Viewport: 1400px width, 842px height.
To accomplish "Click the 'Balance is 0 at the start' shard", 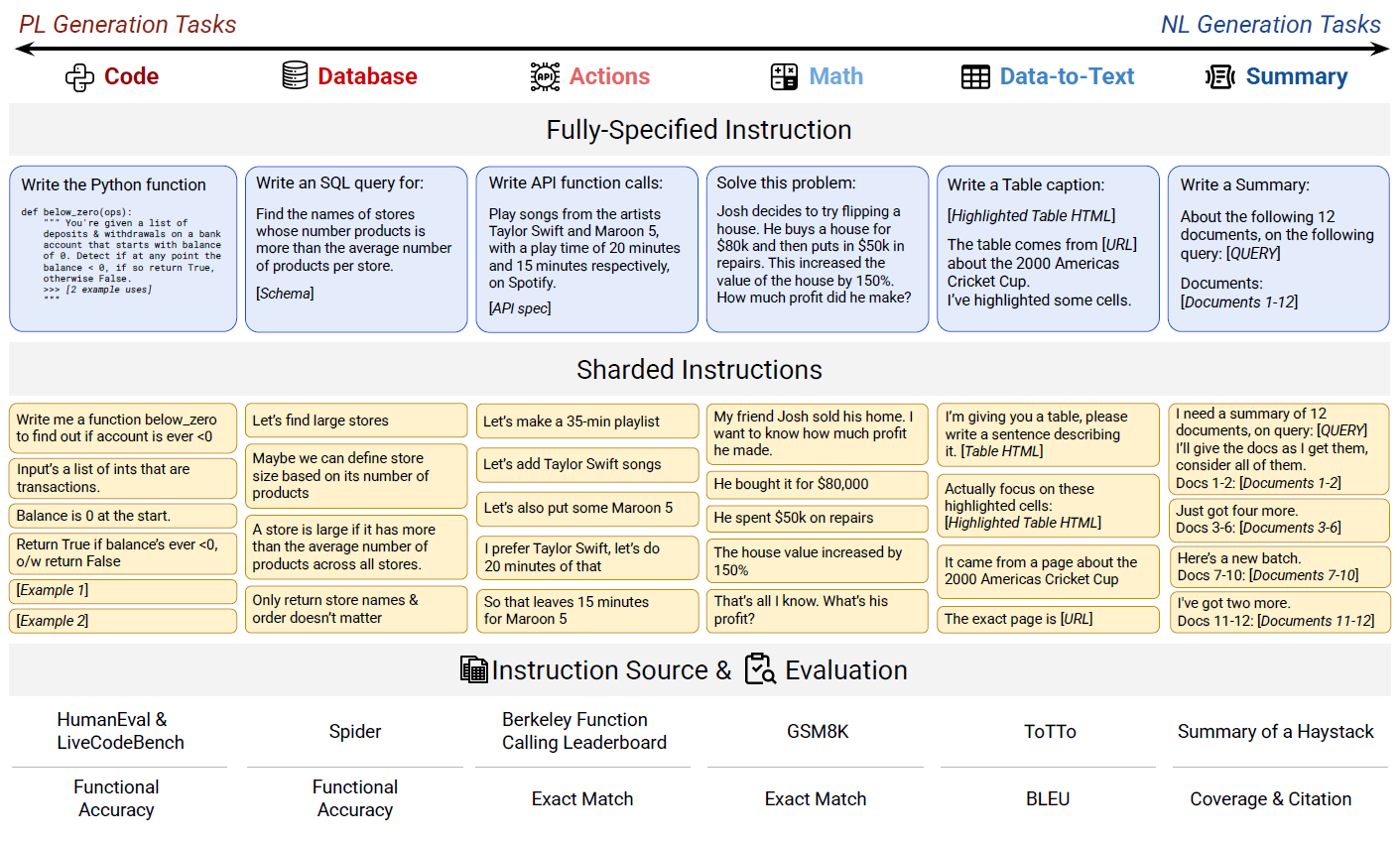I will pyautogui.click(x=123, y=516).
